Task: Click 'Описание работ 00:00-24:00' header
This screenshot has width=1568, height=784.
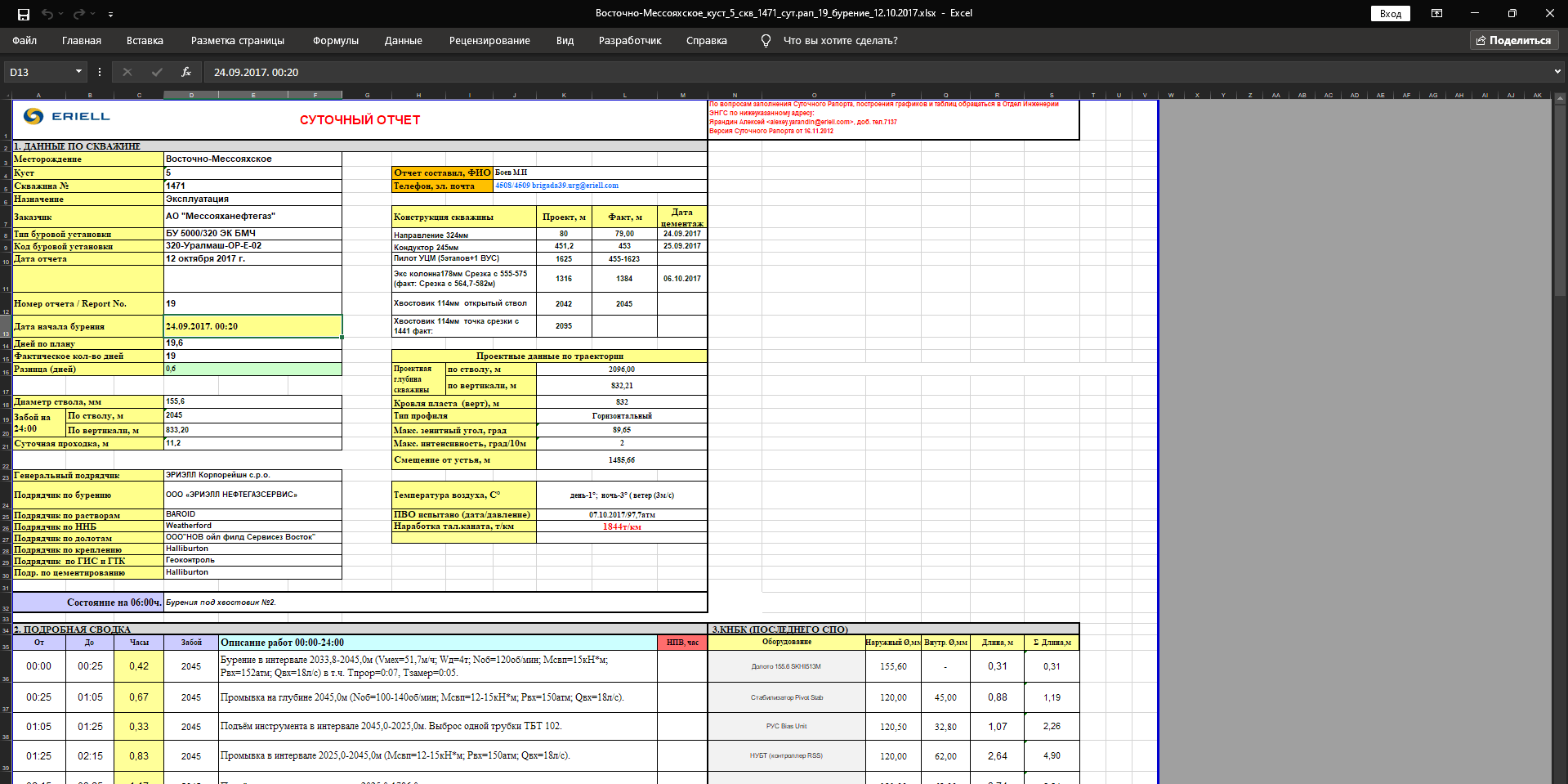Action: [438, 643]
